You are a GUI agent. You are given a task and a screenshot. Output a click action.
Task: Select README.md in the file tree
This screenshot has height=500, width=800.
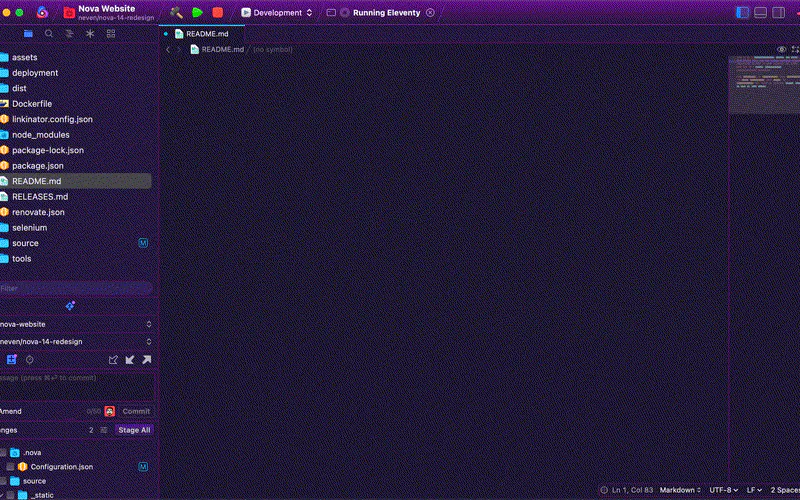click(x=76, y=181)
